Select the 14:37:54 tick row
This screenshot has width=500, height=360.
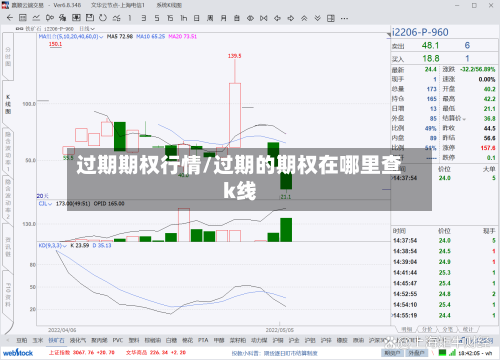pyautogui.click(x=444, y=240)
